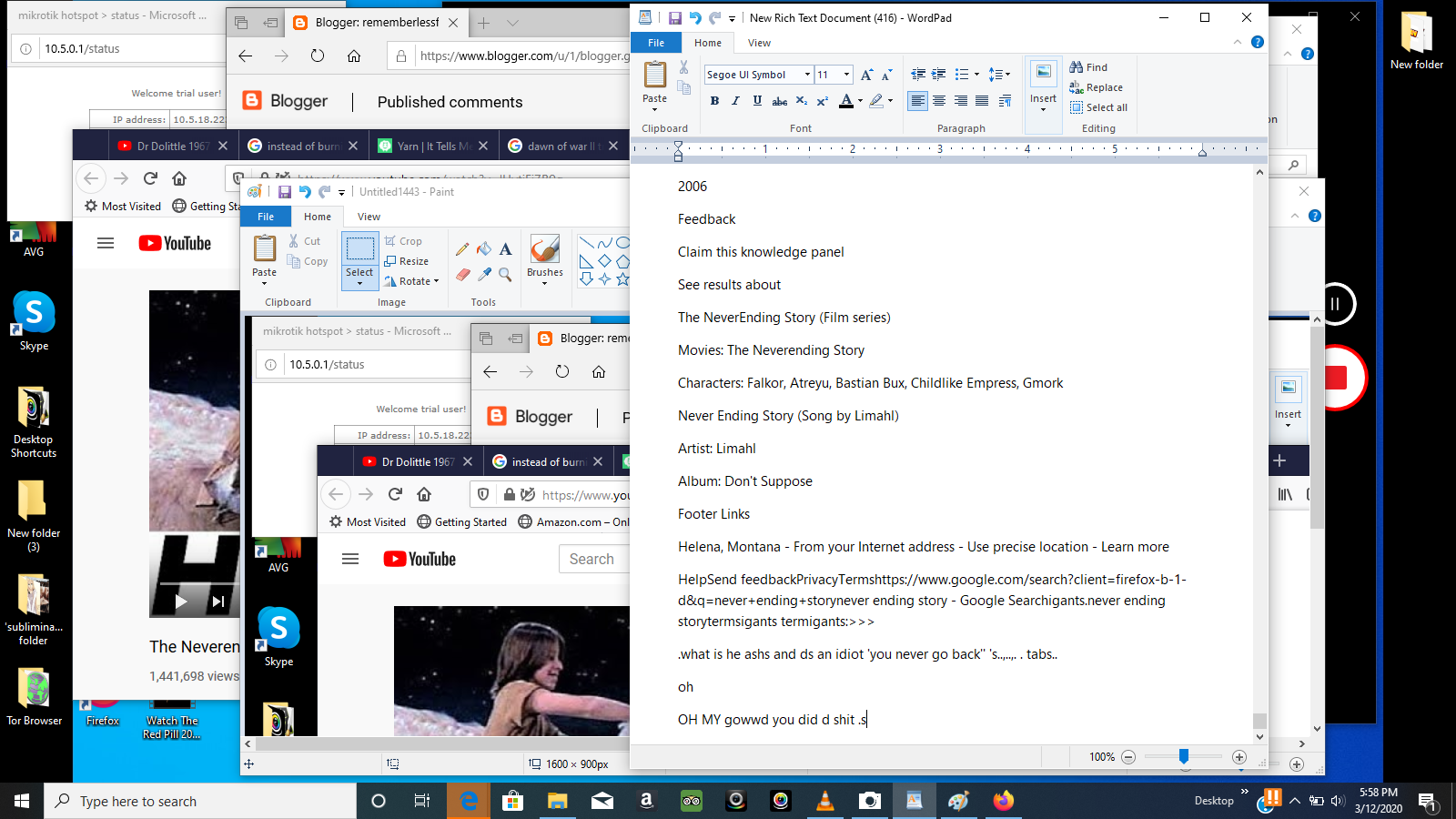The height and width of the screenshot is (819, 1456).
Task: Switch to the WordPad View tab
Action: 759,43
